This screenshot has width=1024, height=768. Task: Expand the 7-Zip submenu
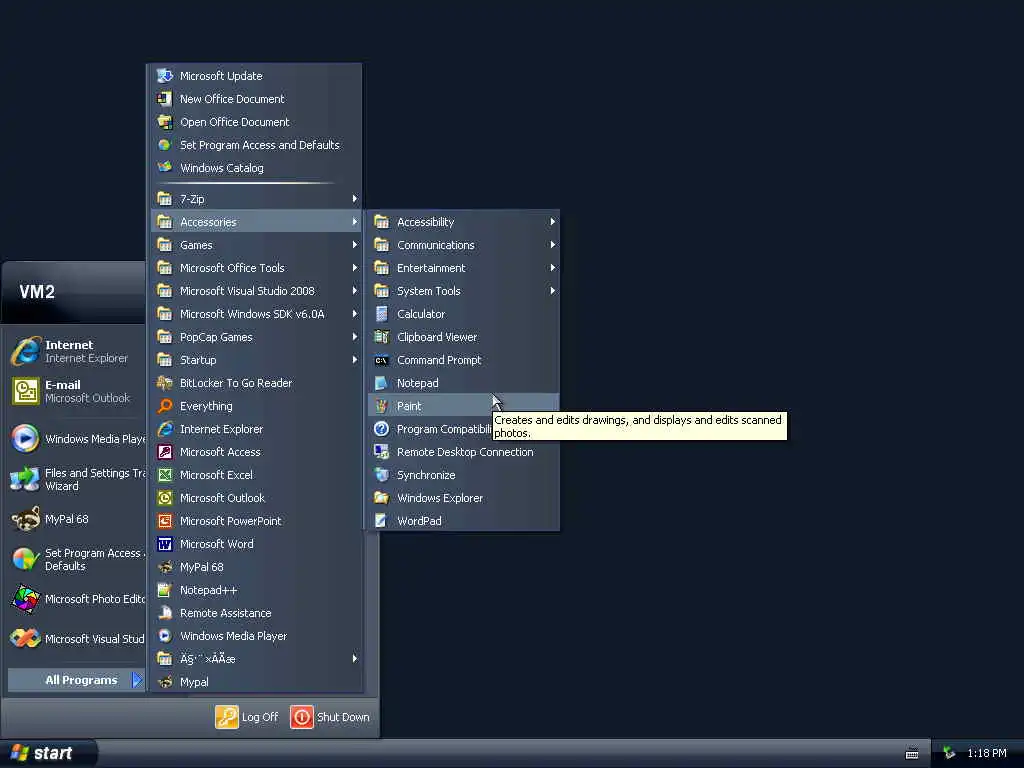[257, 199]
